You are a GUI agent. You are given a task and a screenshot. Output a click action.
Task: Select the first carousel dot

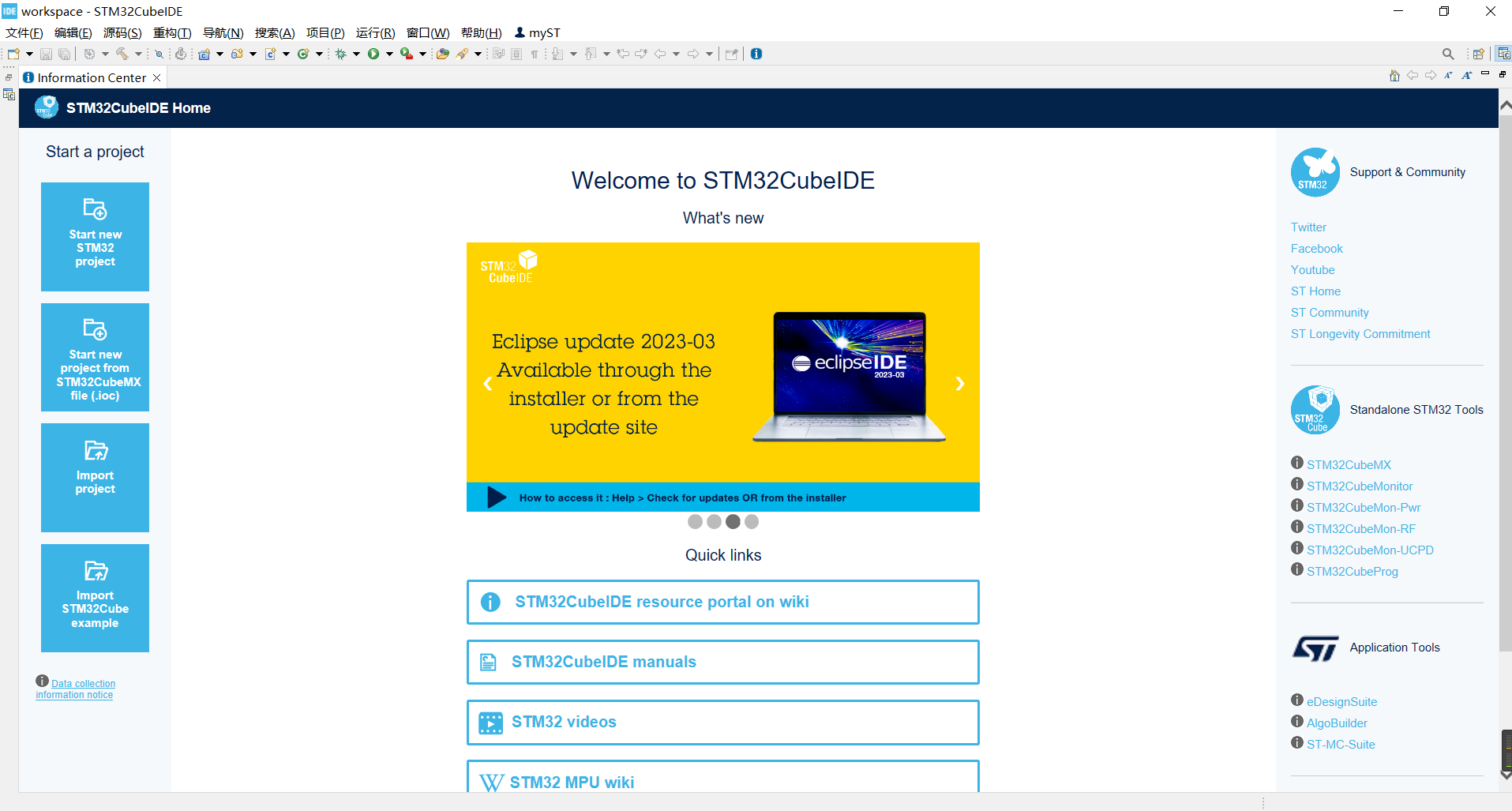[695, 521]
